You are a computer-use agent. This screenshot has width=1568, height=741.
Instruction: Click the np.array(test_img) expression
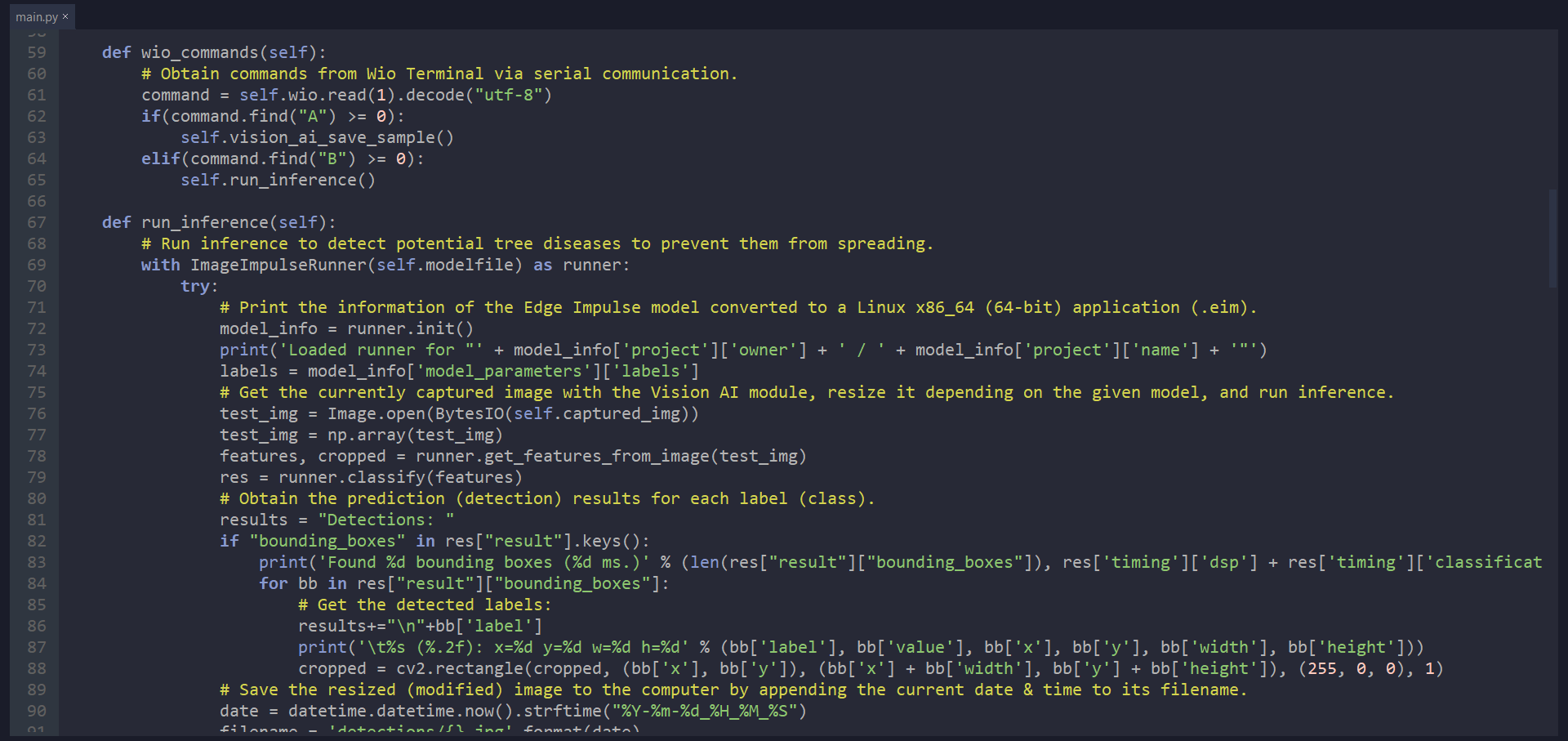point(415,435)
